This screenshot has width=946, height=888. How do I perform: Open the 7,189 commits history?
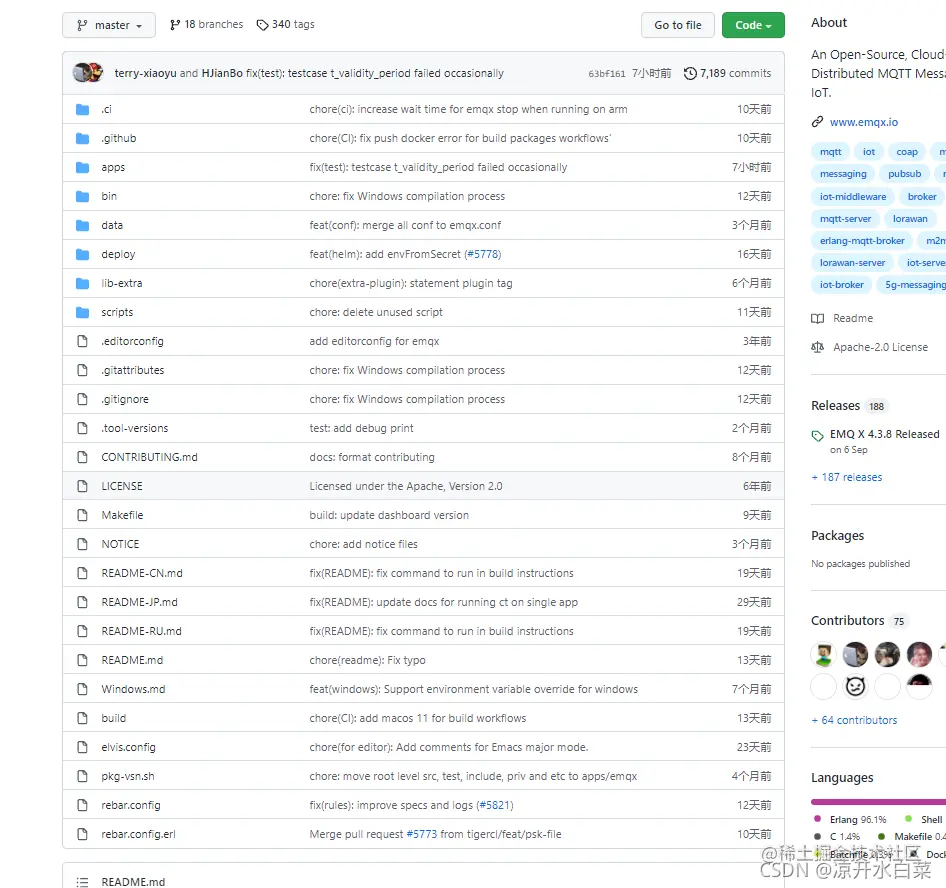[728, 73]
